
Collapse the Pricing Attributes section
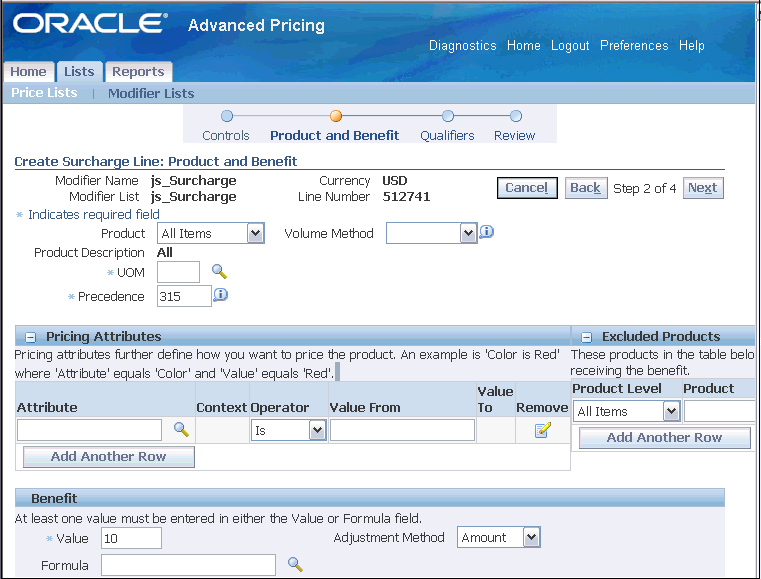(31, 337)
